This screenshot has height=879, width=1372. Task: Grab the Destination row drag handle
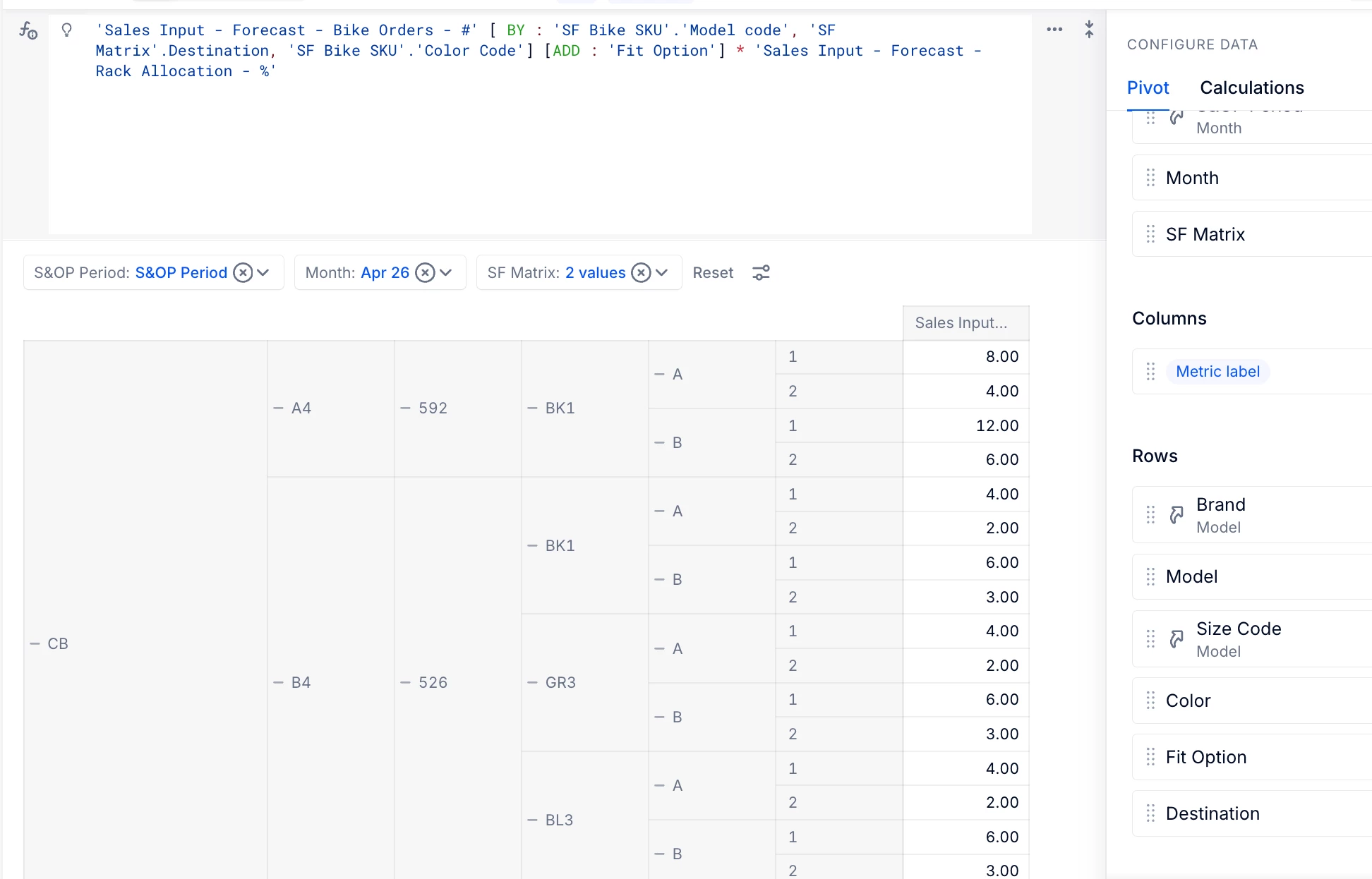[1151, 814]
